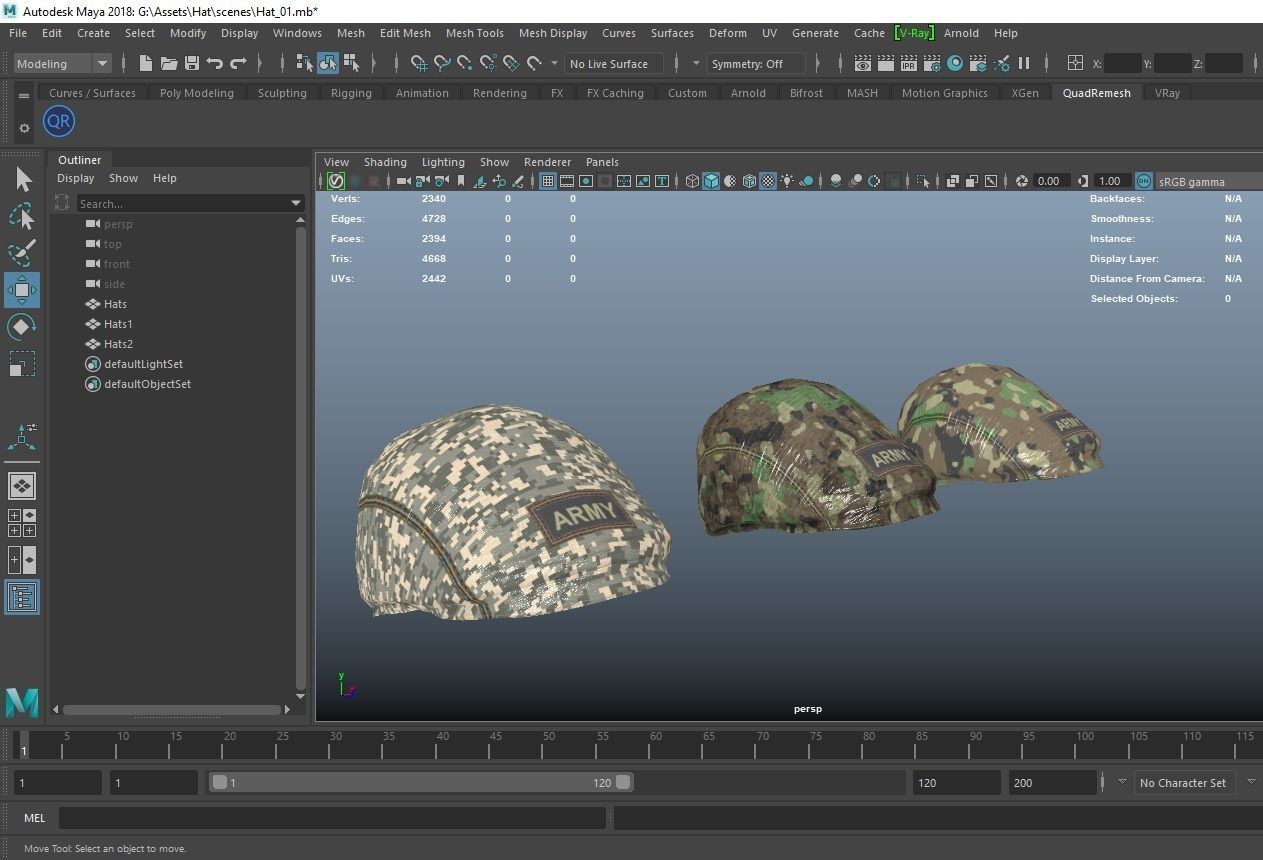Open Render Settings clapperboard gear icon
The image size is (1263, 860).
(932, 63)
